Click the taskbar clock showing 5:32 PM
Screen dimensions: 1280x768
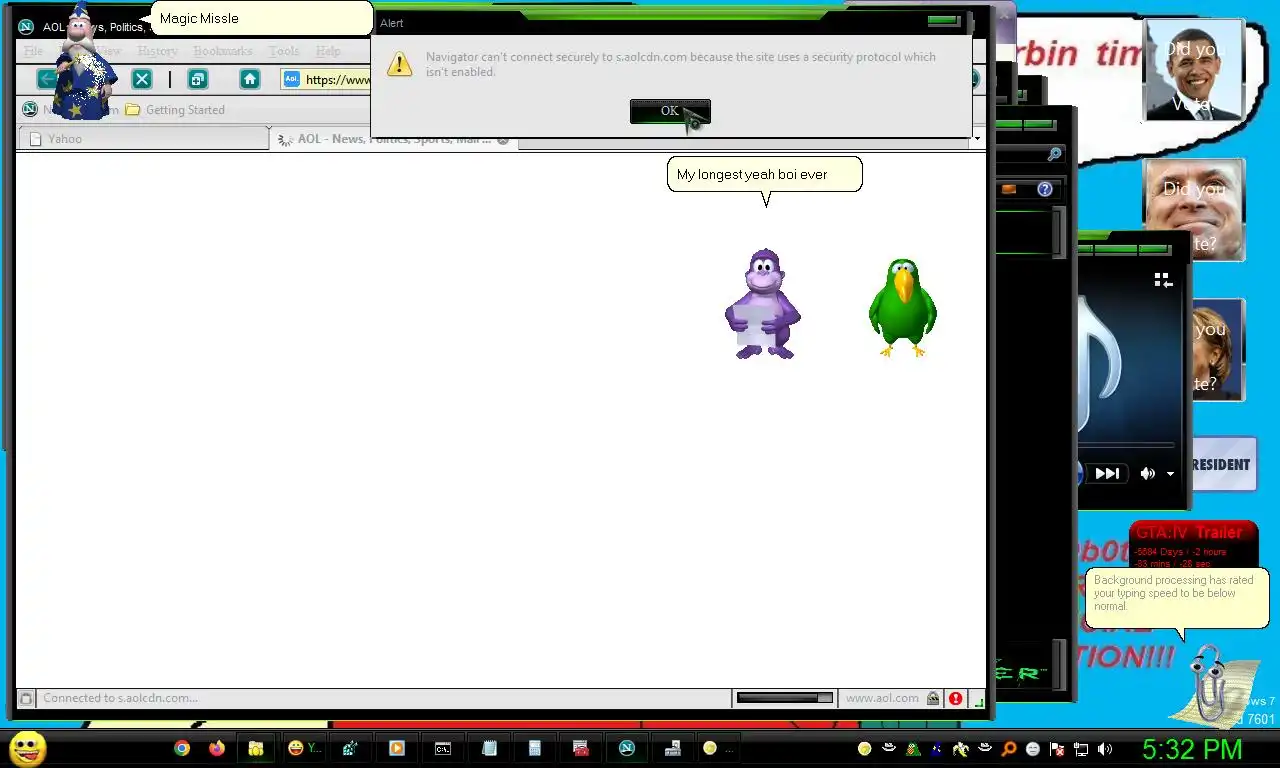click(1192, 749)
